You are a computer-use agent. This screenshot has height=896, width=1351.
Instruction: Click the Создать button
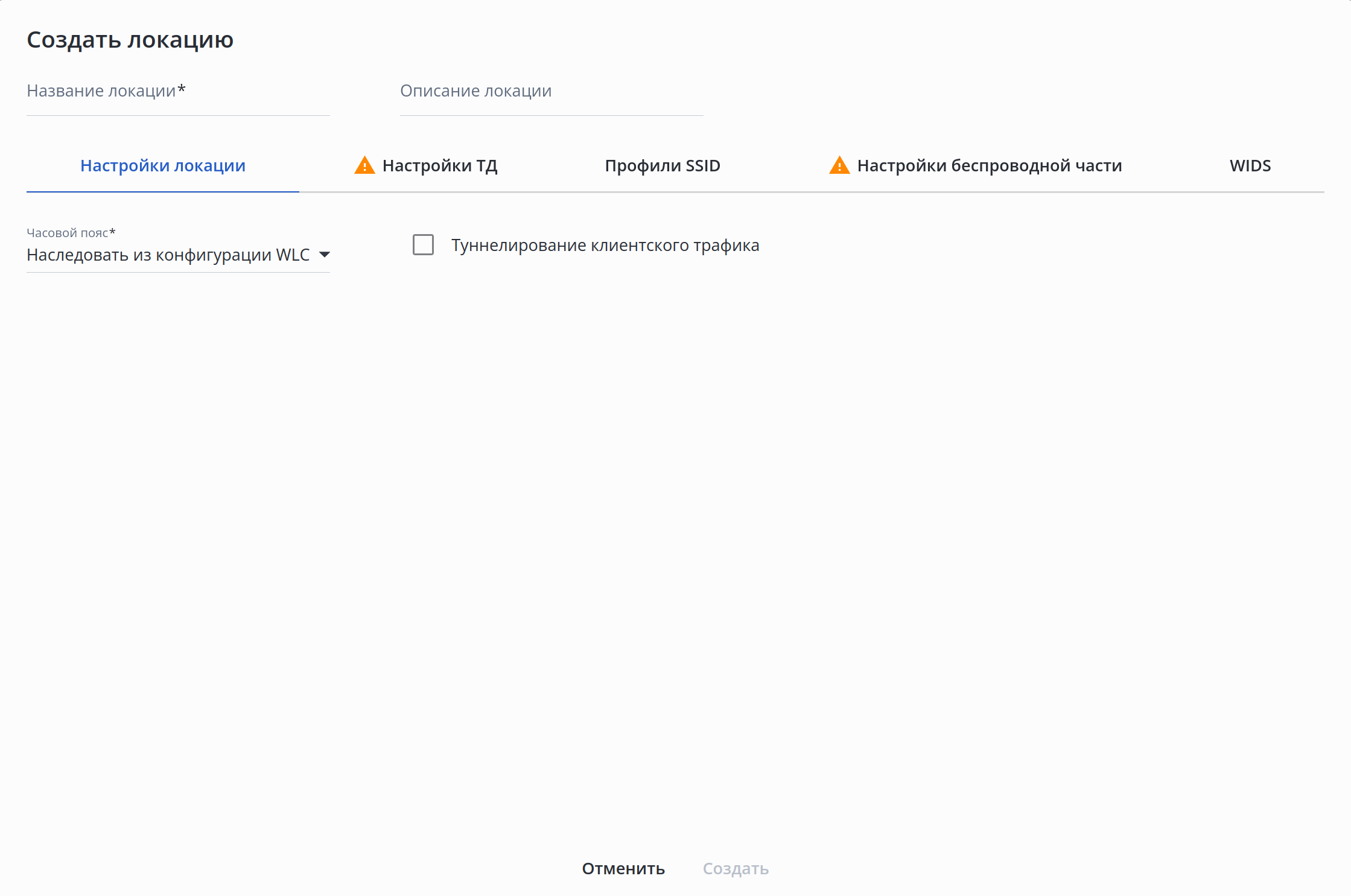(735, 869)
